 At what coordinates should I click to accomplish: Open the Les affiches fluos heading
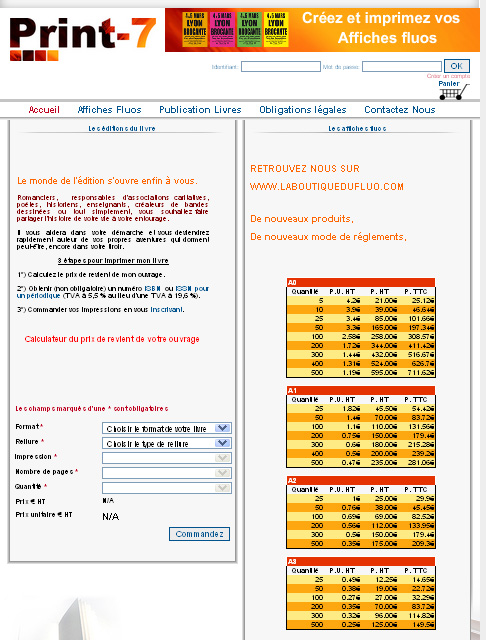pyautogui.click(x=357, y=129)
